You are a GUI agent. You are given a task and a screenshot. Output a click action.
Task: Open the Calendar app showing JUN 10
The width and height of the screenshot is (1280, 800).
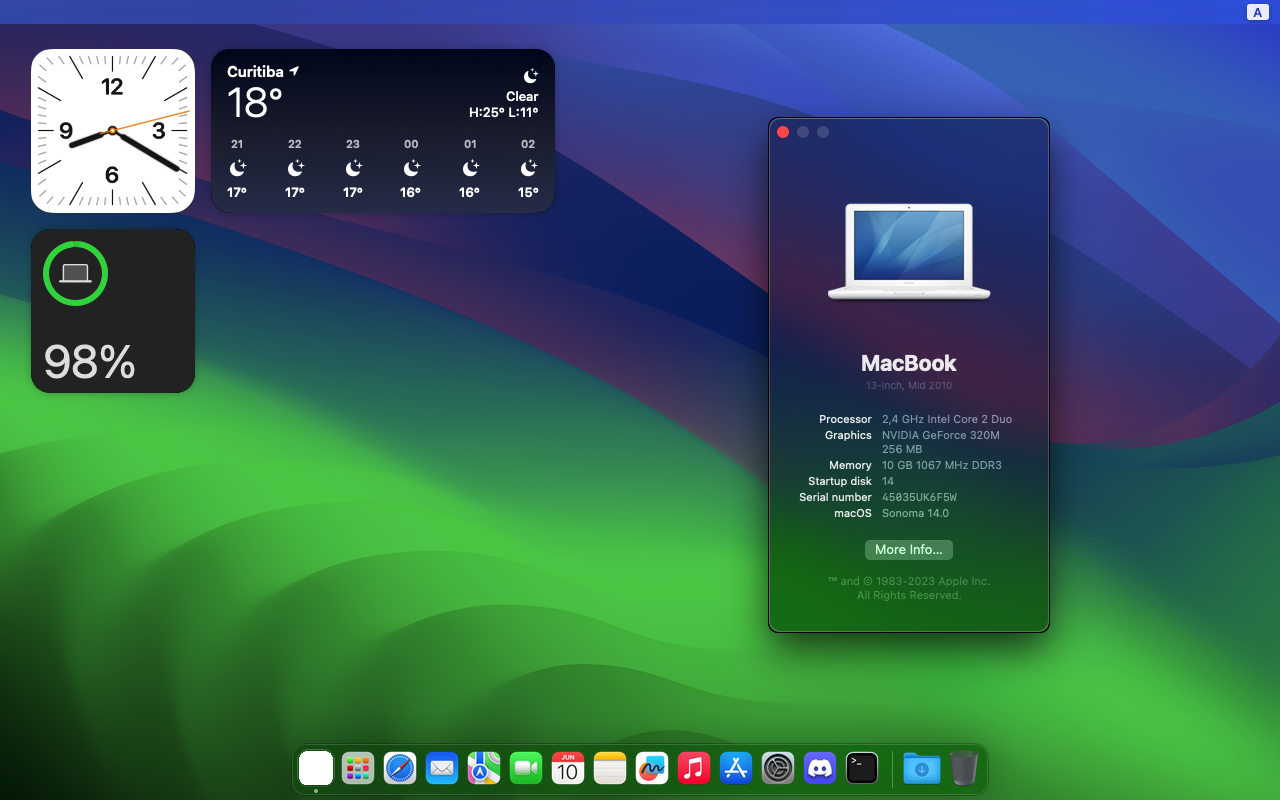[x=568, y=768]
